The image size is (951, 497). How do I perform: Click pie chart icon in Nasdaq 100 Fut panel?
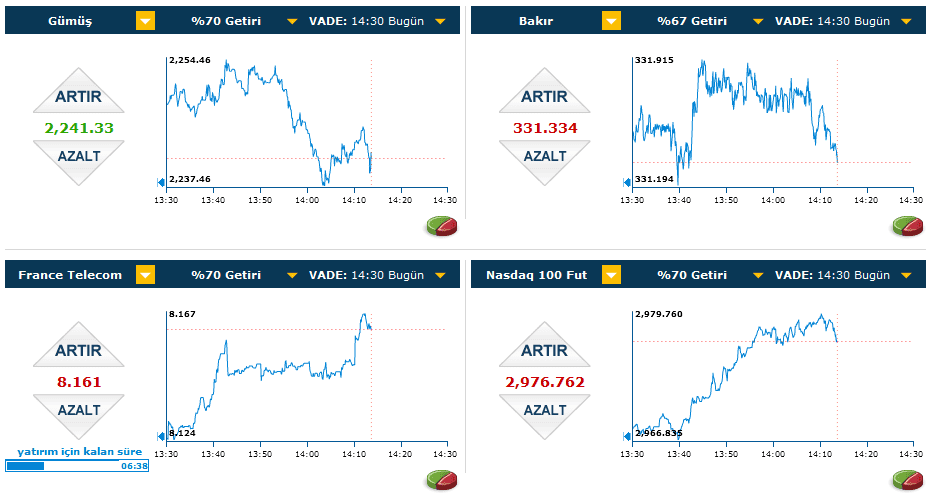coord(907,480)
